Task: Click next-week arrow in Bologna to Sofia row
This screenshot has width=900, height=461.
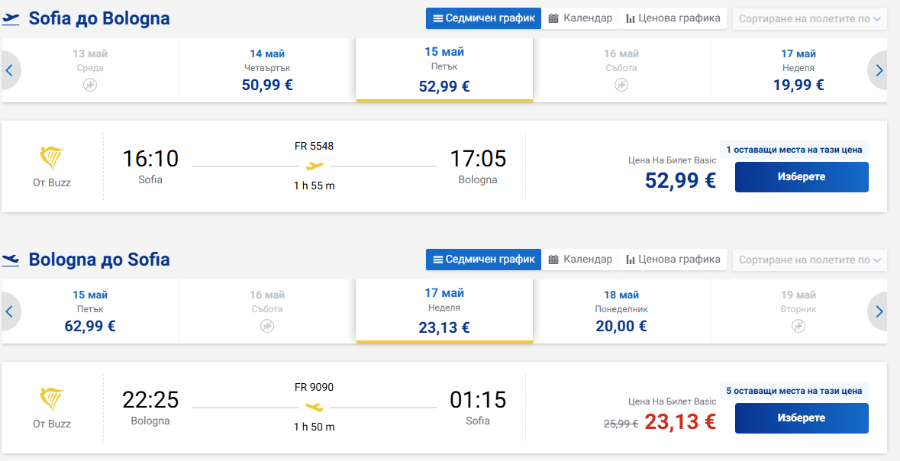Action: pyautogui.click(x=879, y=312)
